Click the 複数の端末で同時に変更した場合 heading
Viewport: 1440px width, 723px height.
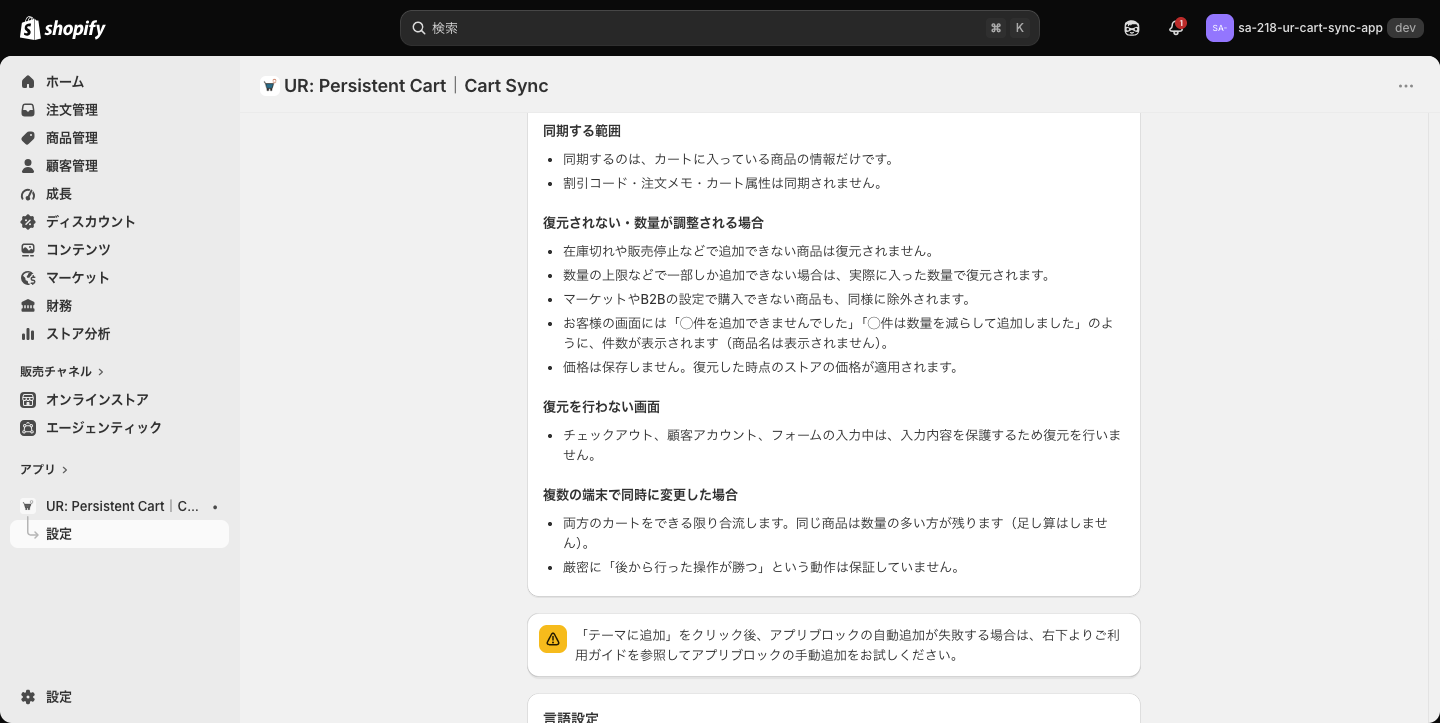click(x=640, y=495)
